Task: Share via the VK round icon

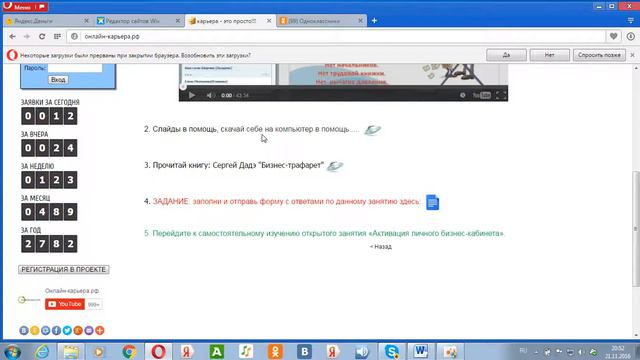Action: [x=24, y=330]
